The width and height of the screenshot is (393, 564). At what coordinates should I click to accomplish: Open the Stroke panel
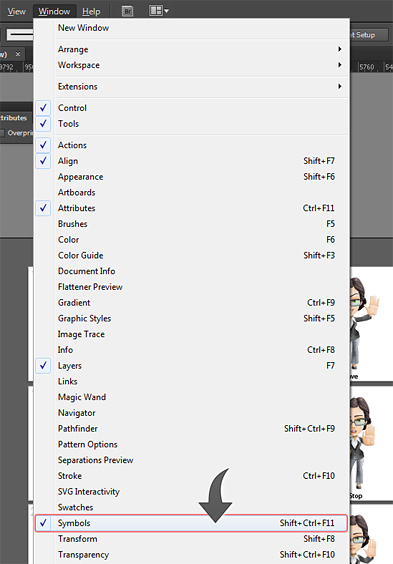192,476
